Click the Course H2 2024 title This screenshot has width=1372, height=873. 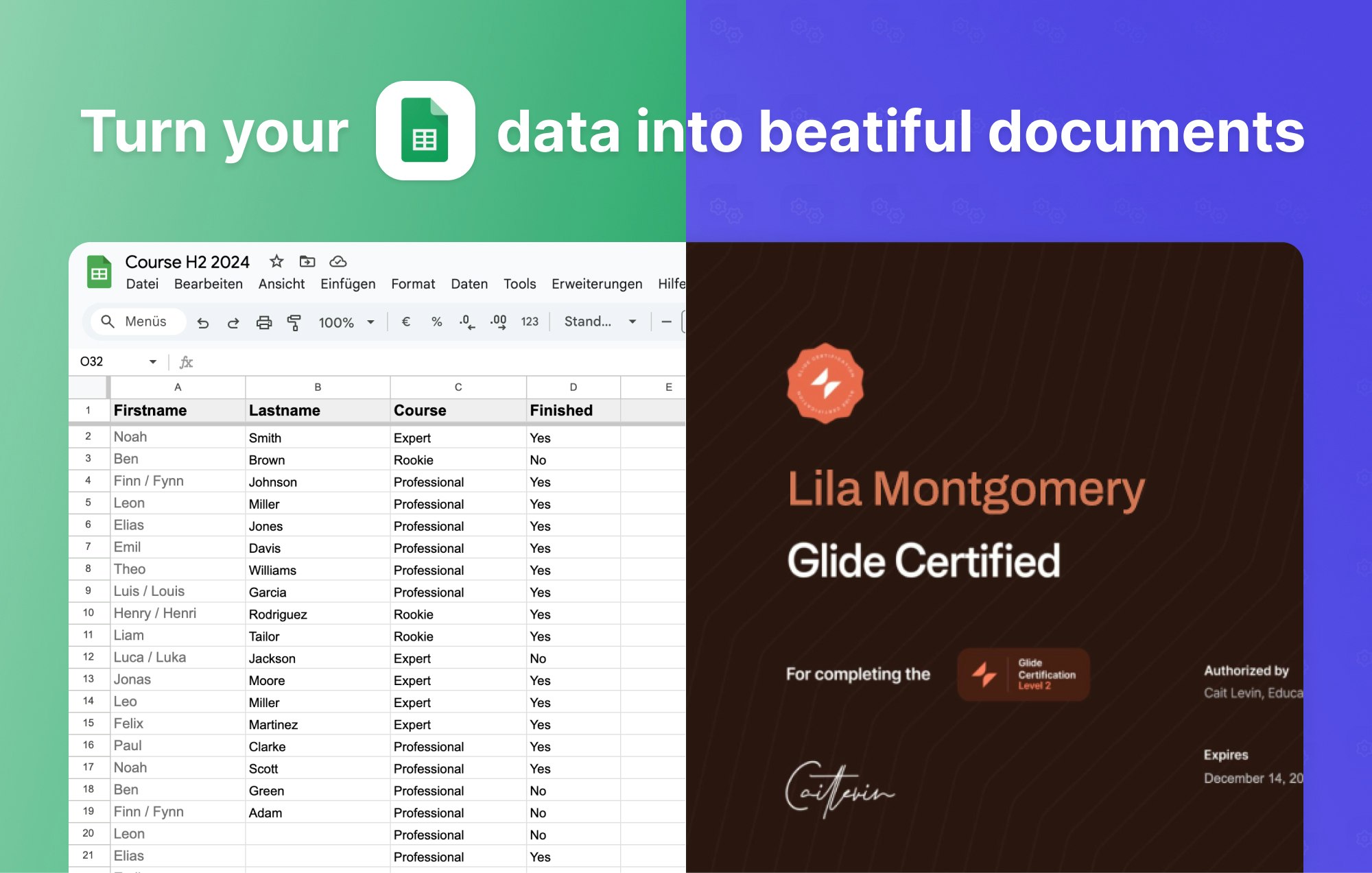point(187,262)
